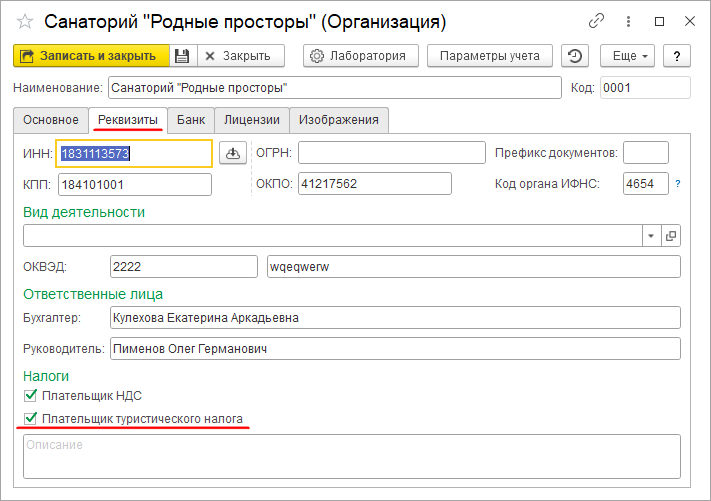Screen dimensions: 711x501
Task: Open Параметры учета
Action: click(x=490, y=56)
